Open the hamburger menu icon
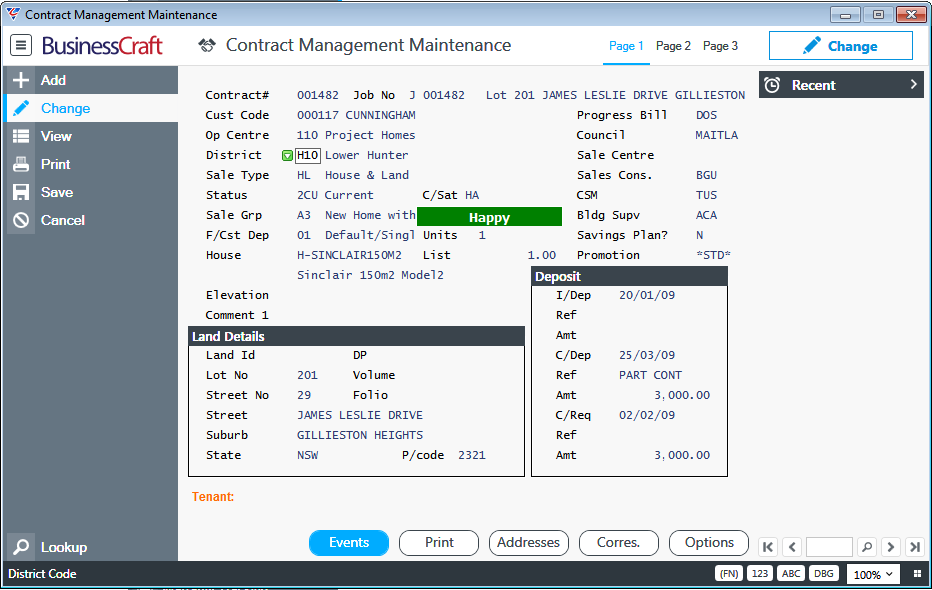Image resolution: width=932 pixels, height=590 pixels. click(x=21, y=45)
